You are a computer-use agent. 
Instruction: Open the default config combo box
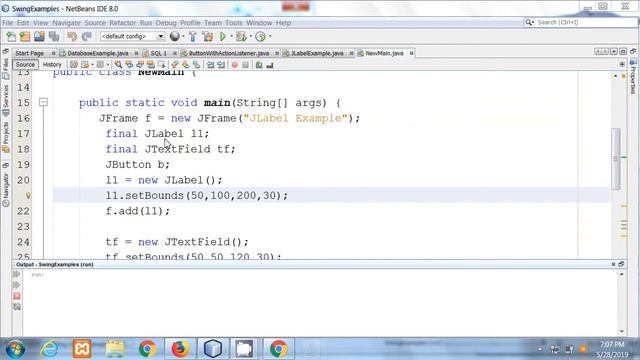pyautogui.click(x=132, y=36)
